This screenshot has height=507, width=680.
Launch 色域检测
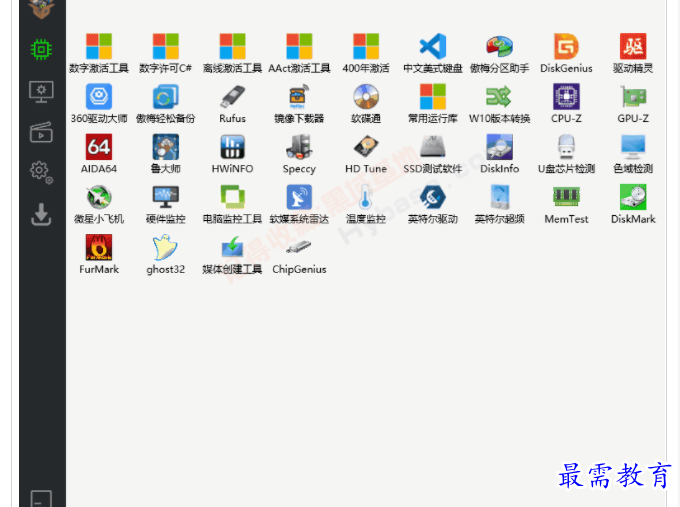[633, 154]
